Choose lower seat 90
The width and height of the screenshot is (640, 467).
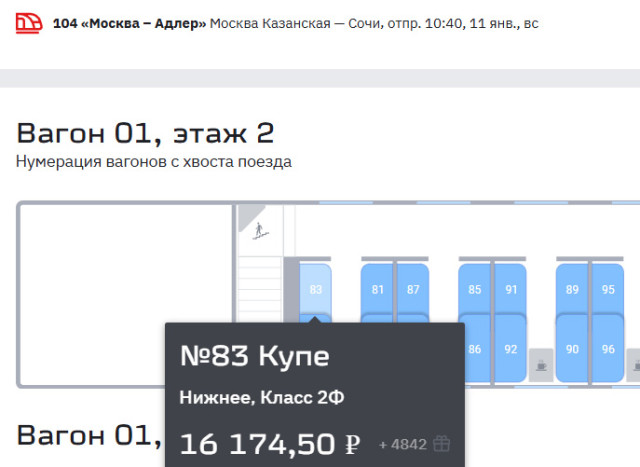point(572,349)
